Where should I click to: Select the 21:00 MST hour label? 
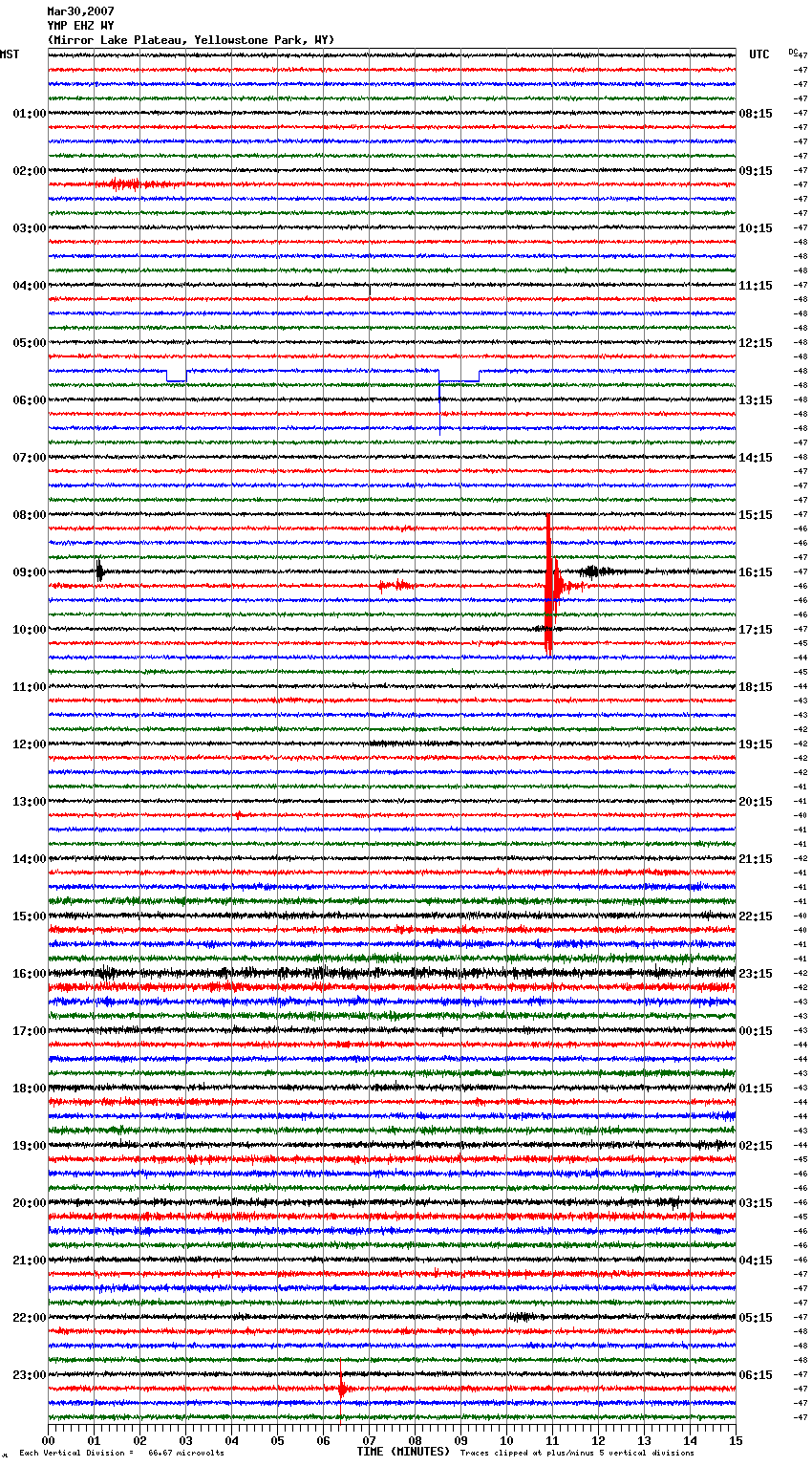coord(30,1261)
